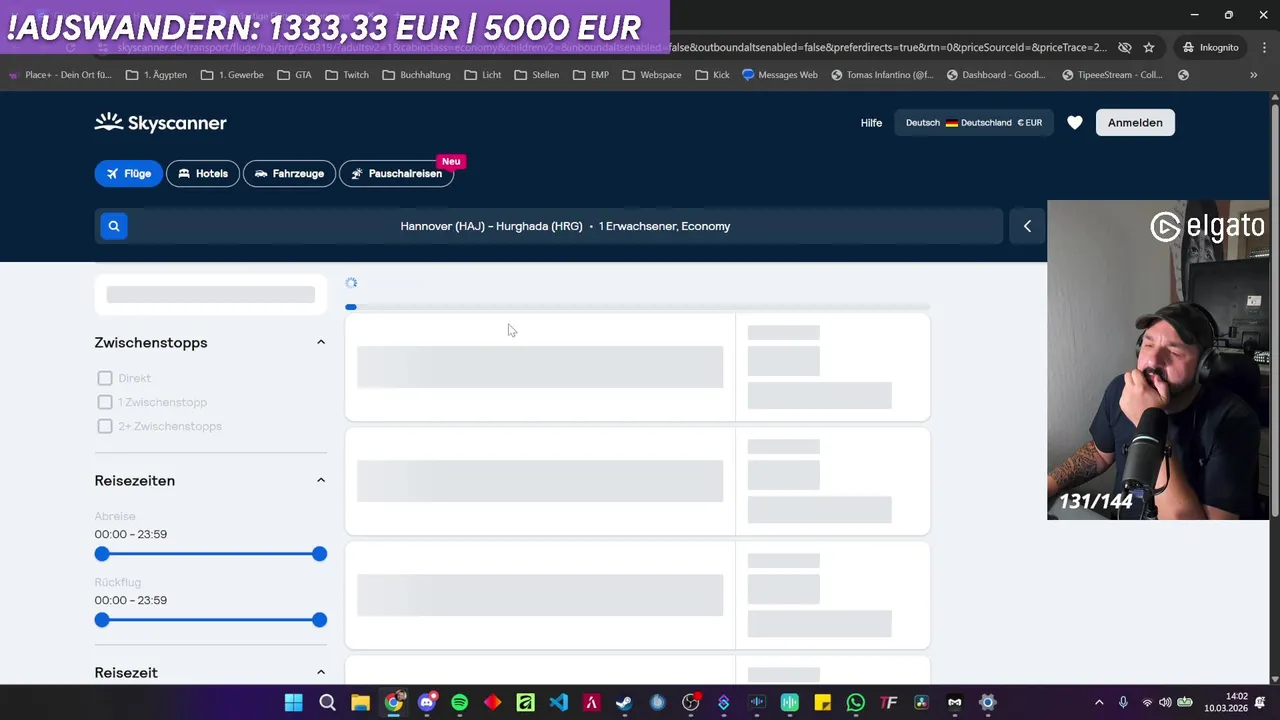Show hidden system tray icons chevron
The image size is (1280, 720).
click(1099, 702)
